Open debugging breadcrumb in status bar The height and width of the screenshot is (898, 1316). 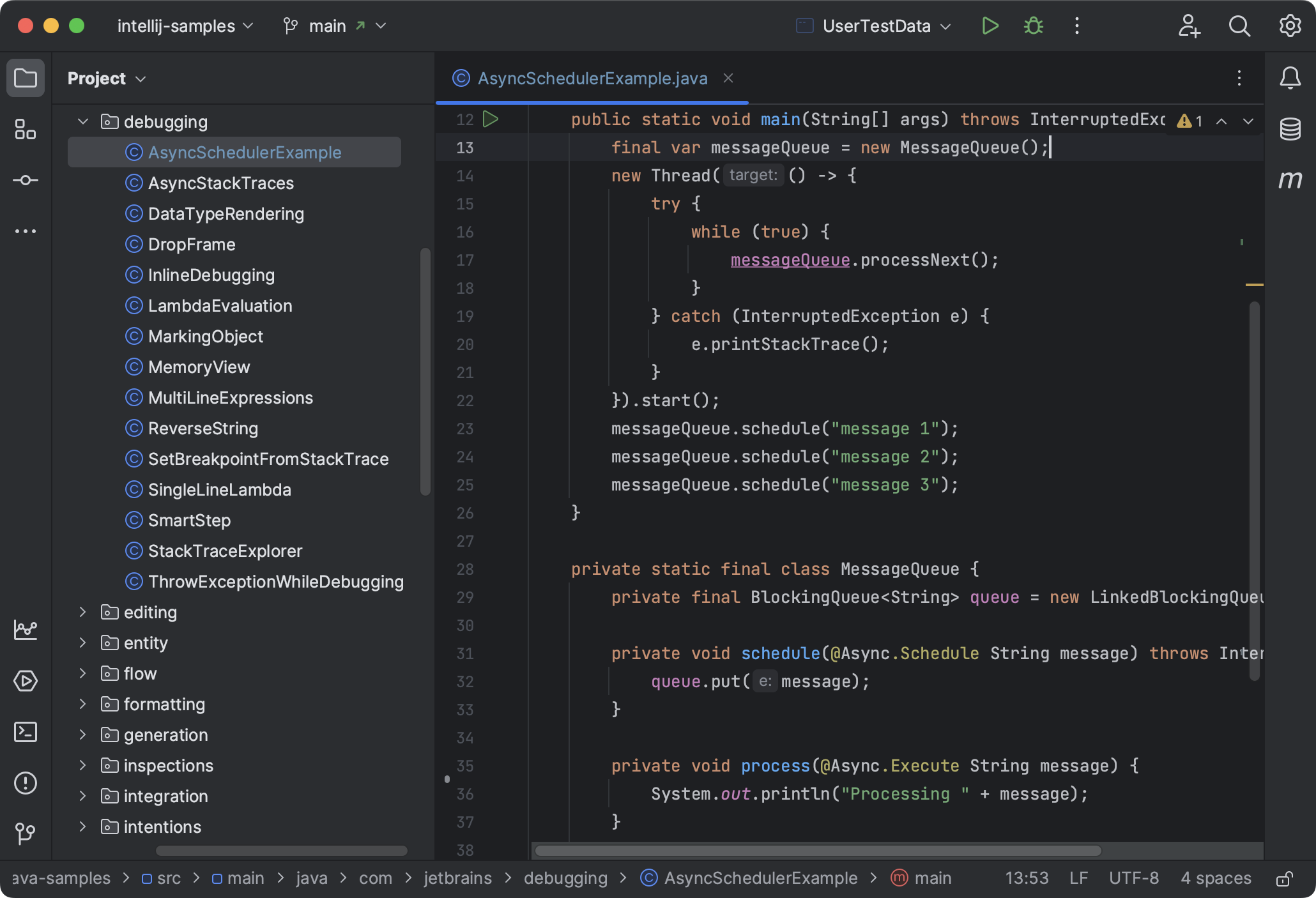565,878
